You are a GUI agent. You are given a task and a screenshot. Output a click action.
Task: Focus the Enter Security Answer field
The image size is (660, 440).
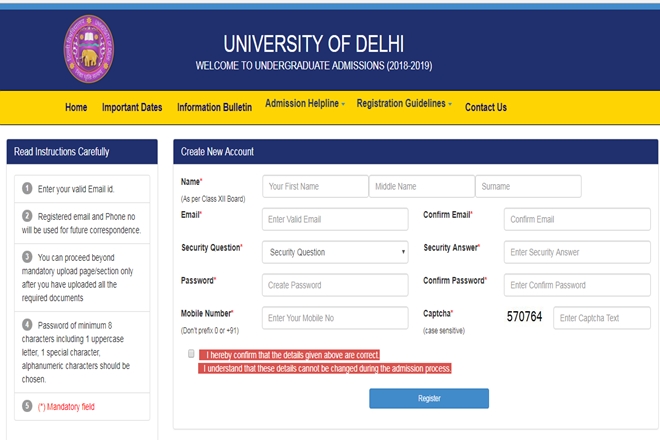(577, 252)
